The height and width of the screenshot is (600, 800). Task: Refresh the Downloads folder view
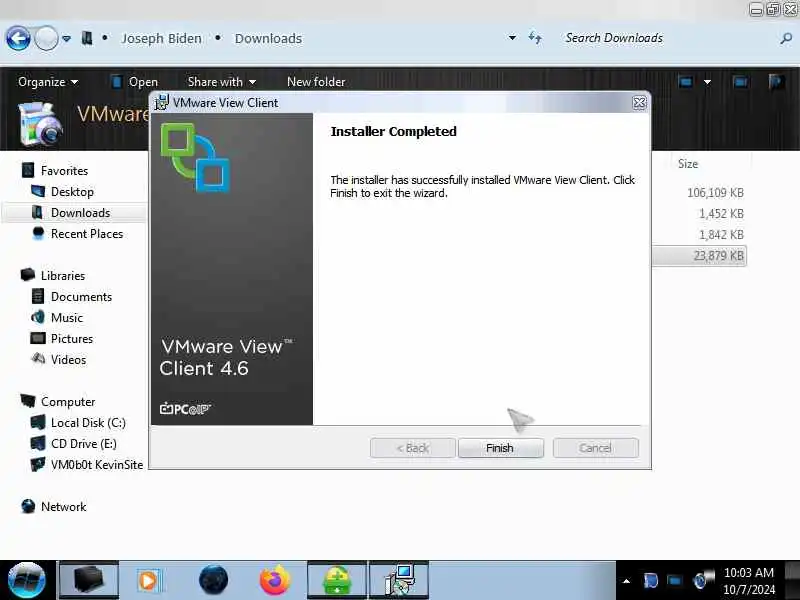535,38
